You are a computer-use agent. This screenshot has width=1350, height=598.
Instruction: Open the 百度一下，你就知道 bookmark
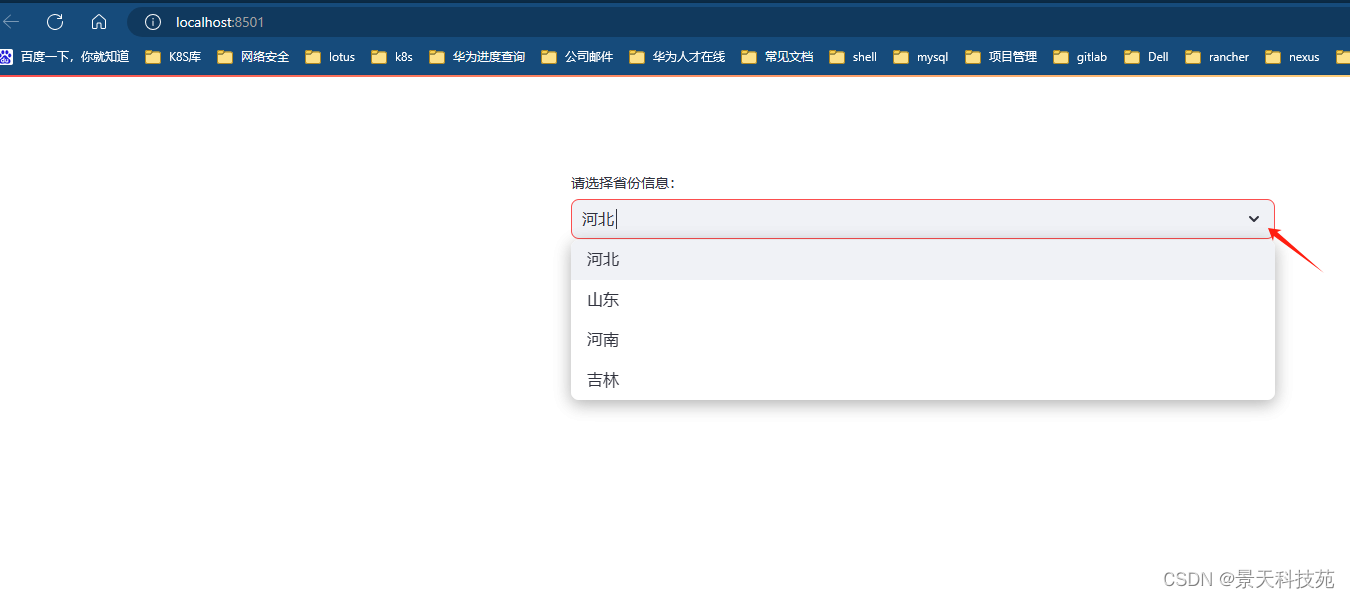pos(65,57)
